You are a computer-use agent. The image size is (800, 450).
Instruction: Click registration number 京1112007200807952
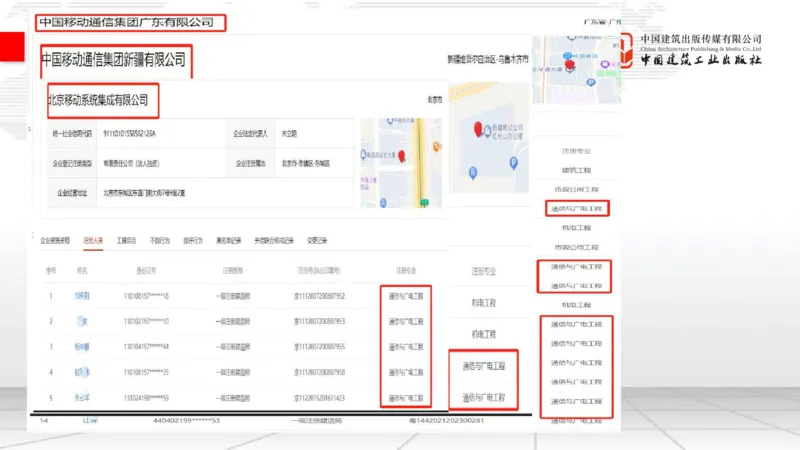coord(319,296)
